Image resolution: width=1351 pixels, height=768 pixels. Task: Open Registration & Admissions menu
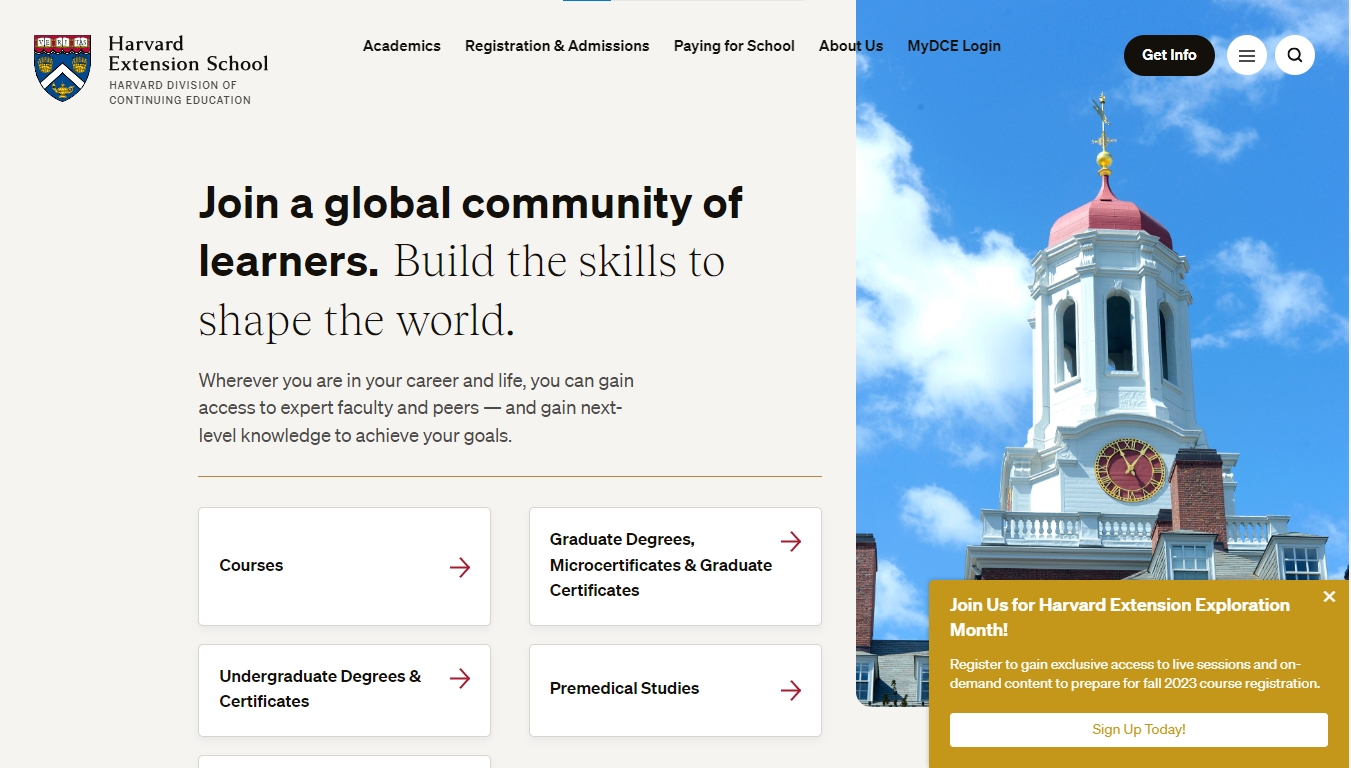pos(557,46)
